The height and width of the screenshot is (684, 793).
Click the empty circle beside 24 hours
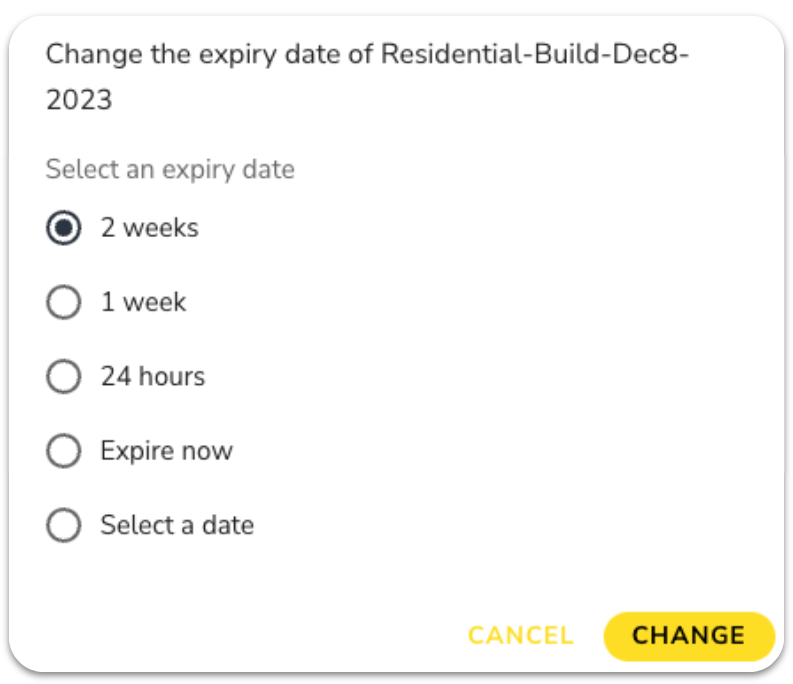click(64, 377)
